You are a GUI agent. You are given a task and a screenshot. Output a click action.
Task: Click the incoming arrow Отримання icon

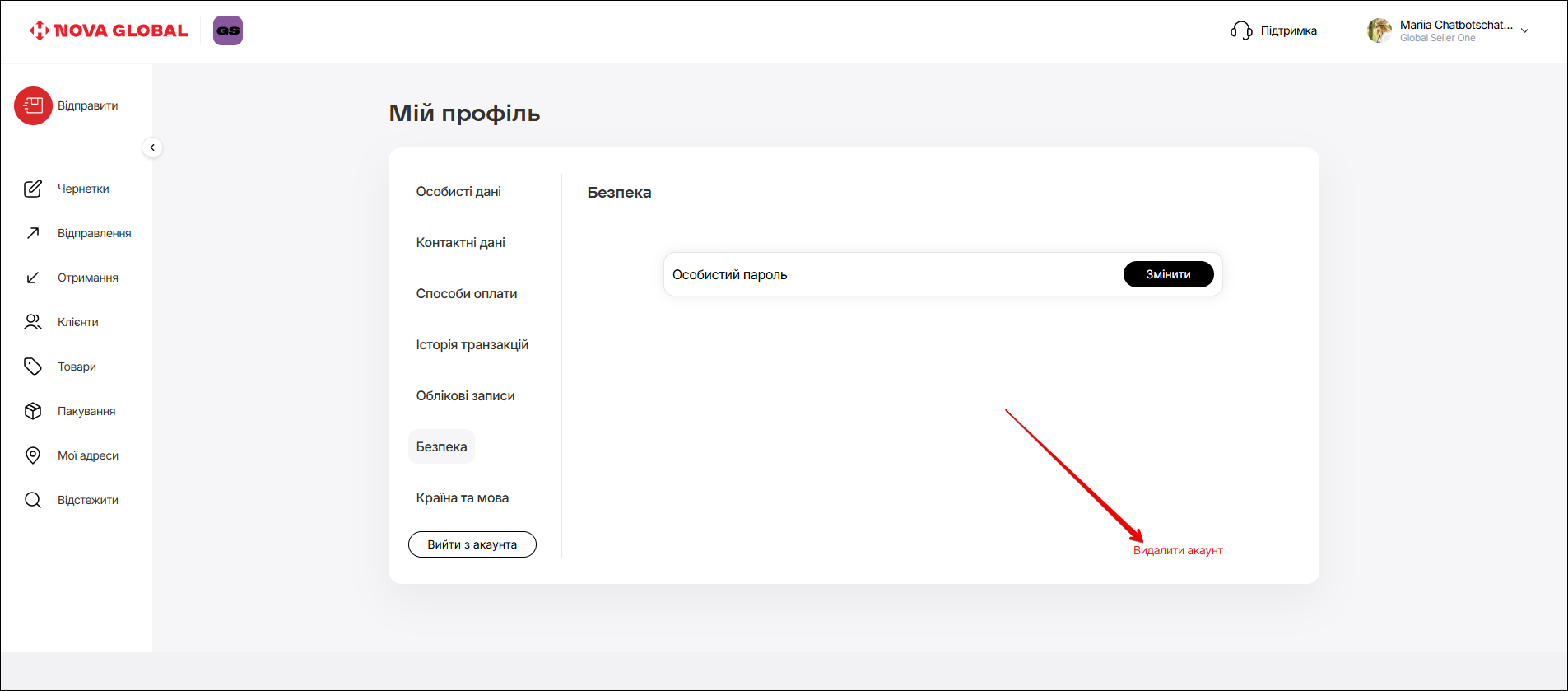tap(33, 278)
